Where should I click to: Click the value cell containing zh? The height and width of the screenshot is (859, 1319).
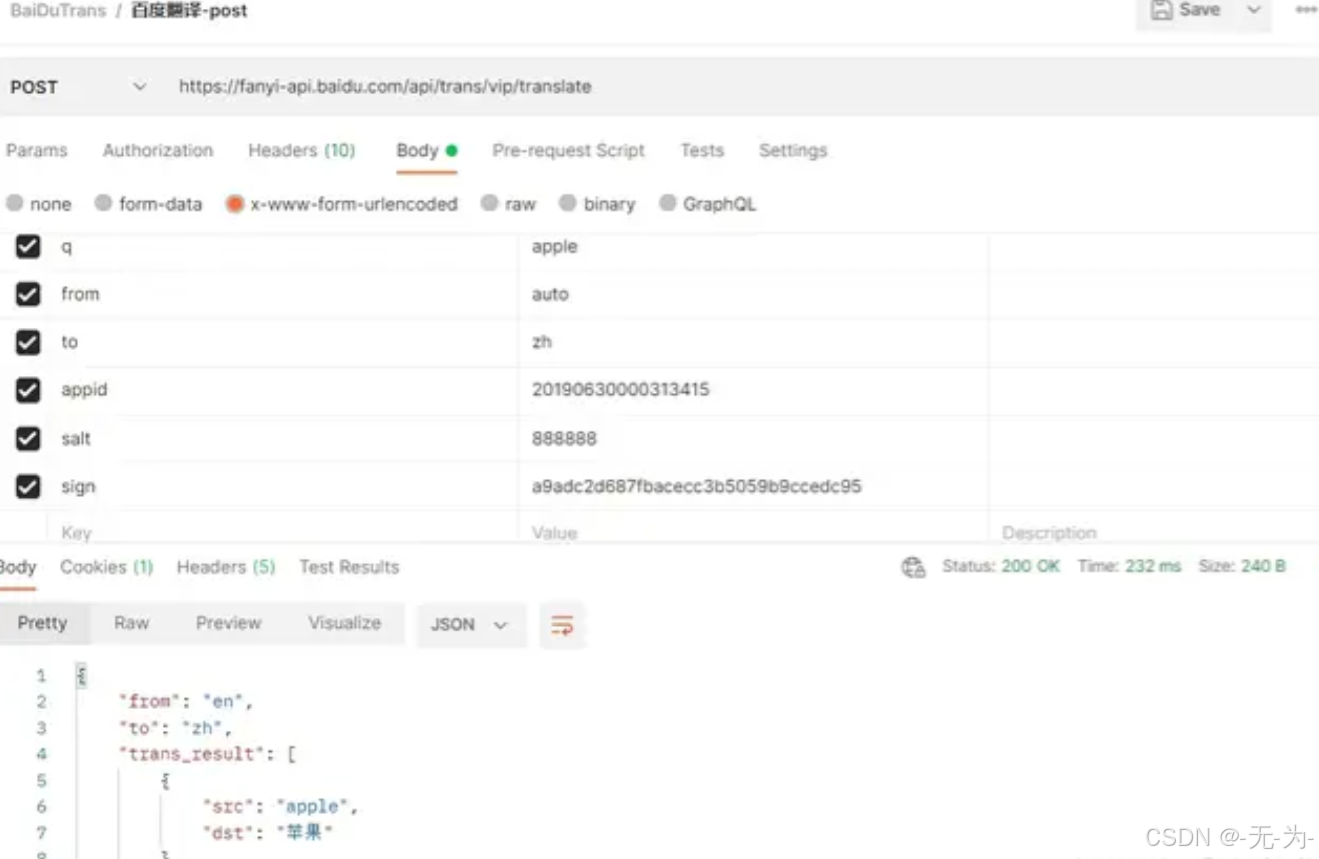[x=753, y=342]
